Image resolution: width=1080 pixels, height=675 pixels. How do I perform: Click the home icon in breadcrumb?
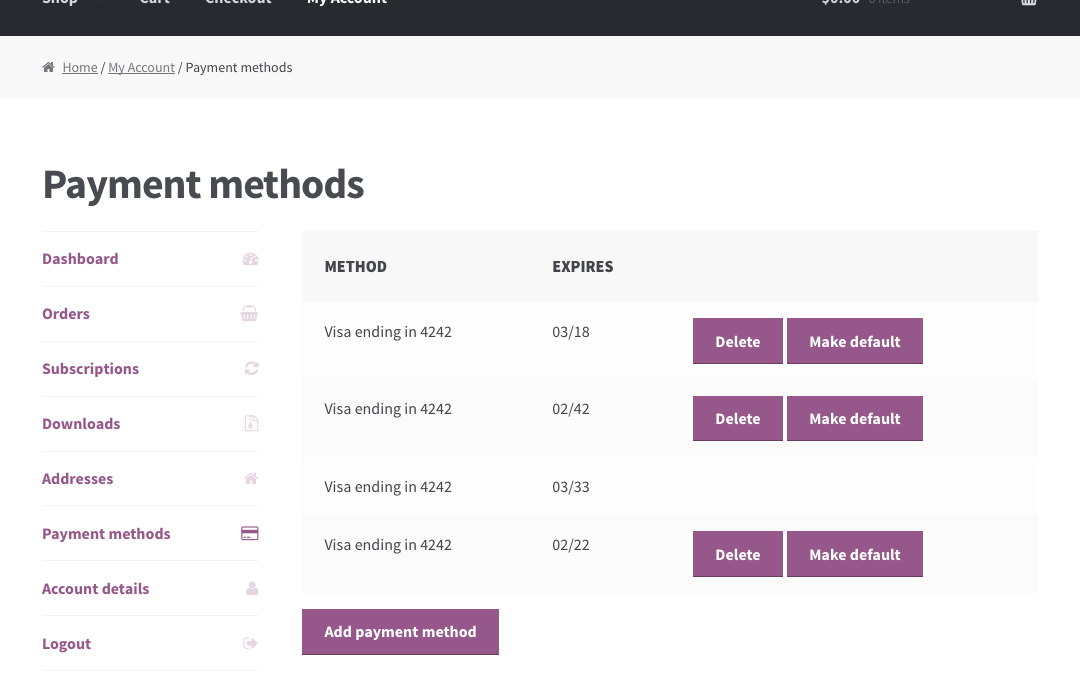tap(48, 68)
